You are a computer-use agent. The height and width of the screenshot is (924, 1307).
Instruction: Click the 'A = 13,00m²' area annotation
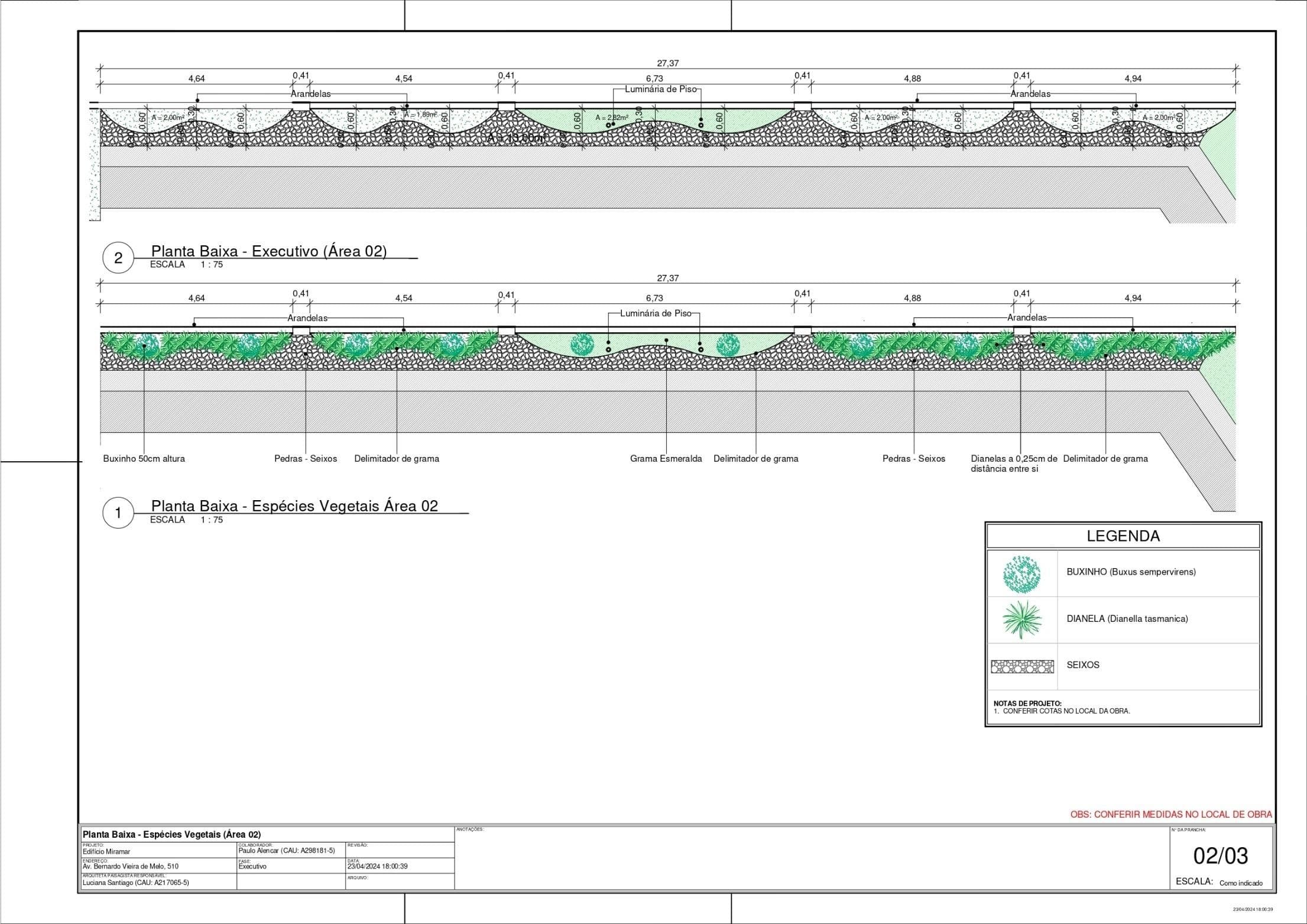[515, 138]
